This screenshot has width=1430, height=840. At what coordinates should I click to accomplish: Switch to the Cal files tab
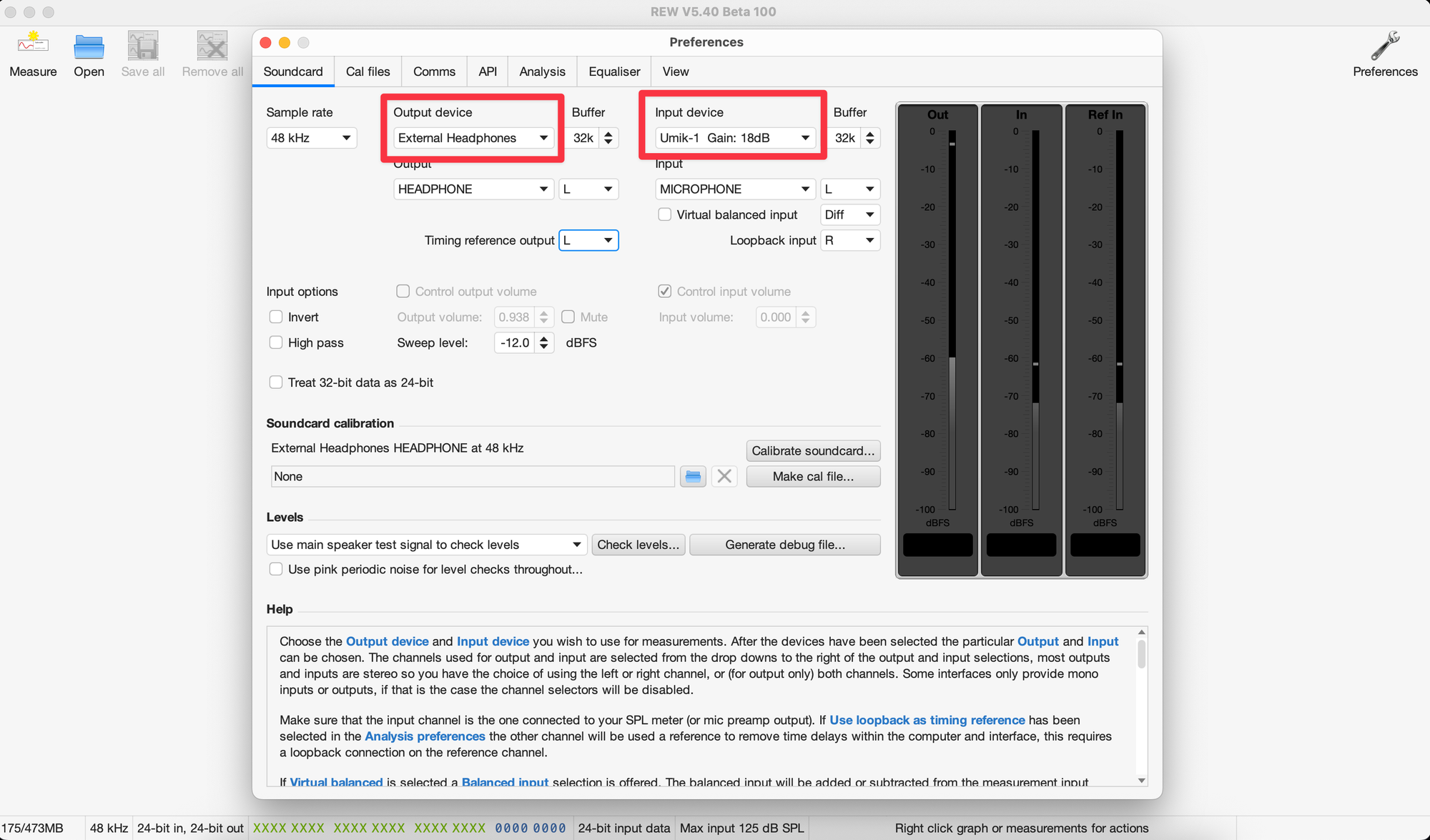368,71
